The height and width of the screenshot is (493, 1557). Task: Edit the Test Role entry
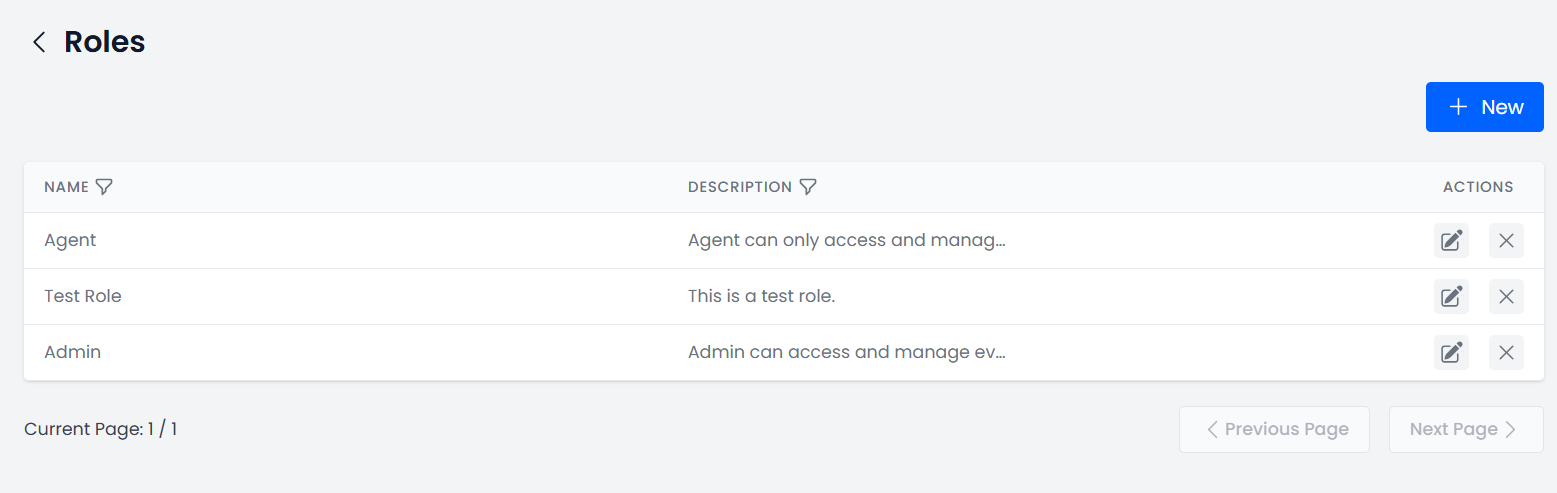(1451, 297)
